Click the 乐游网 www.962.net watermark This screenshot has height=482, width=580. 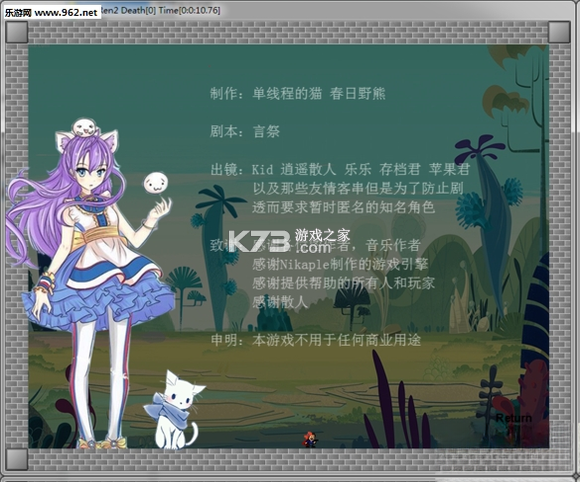52,13
